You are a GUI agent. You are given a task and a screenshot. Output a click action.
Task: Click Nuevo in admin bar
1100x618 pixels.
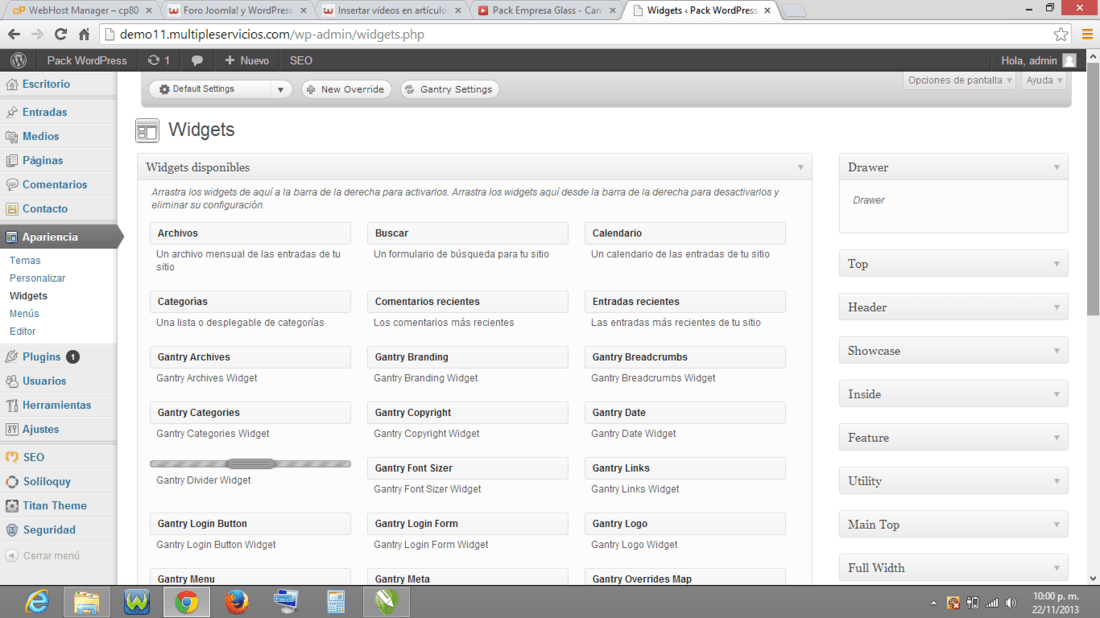pos(246,61)
